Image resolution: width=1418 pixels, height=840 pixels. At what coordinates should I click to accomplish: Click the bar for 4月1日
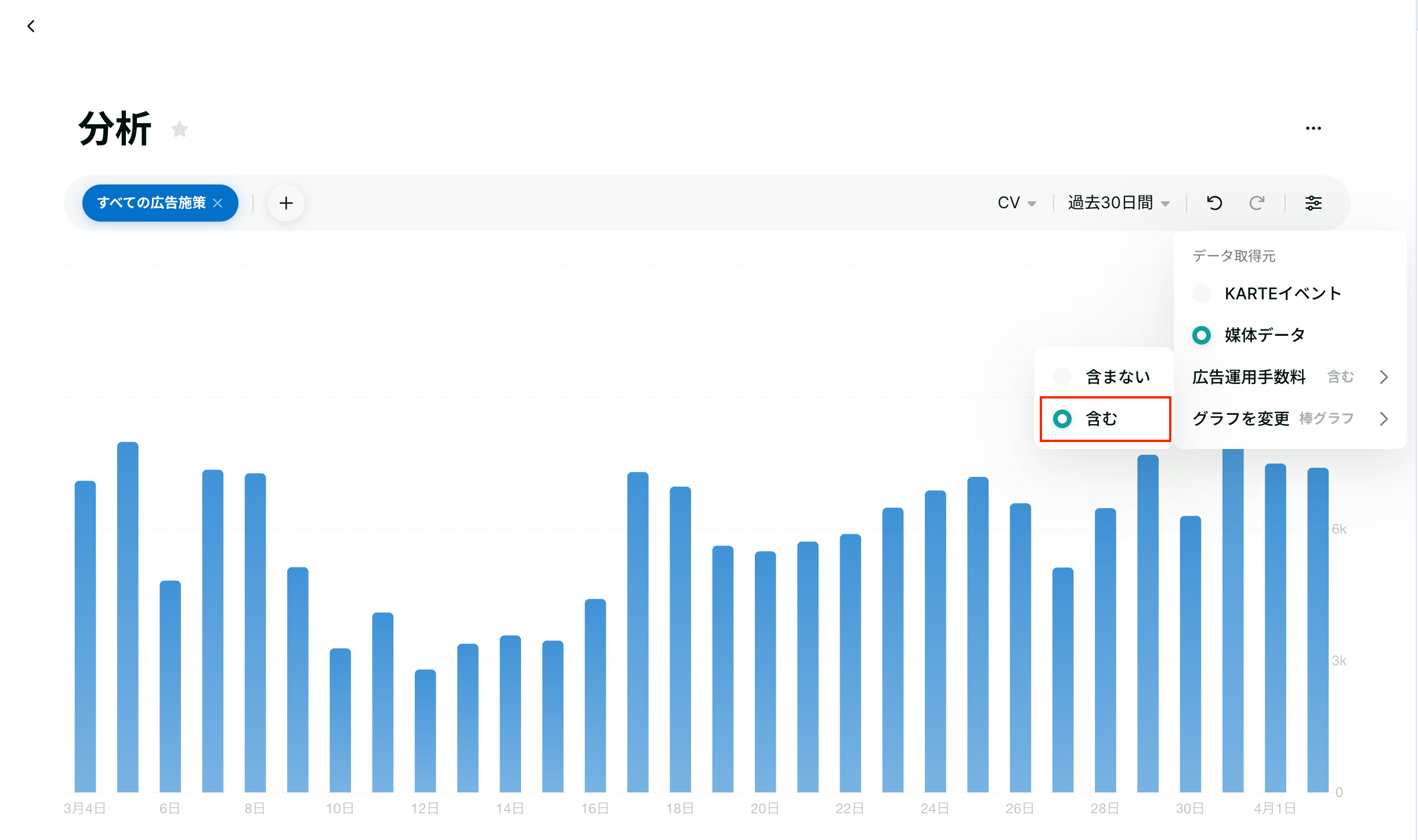[x=1275, y=627]
